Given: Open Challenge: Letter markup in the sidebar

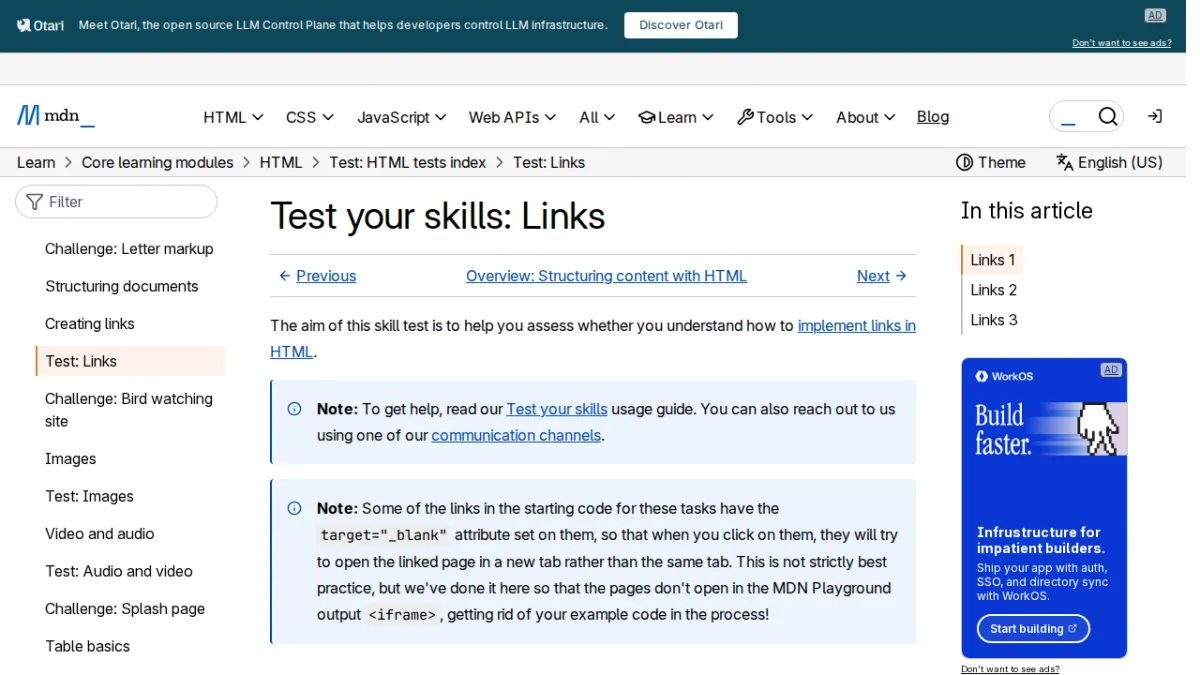Looking at the screenshot, I should click(129, 249).
